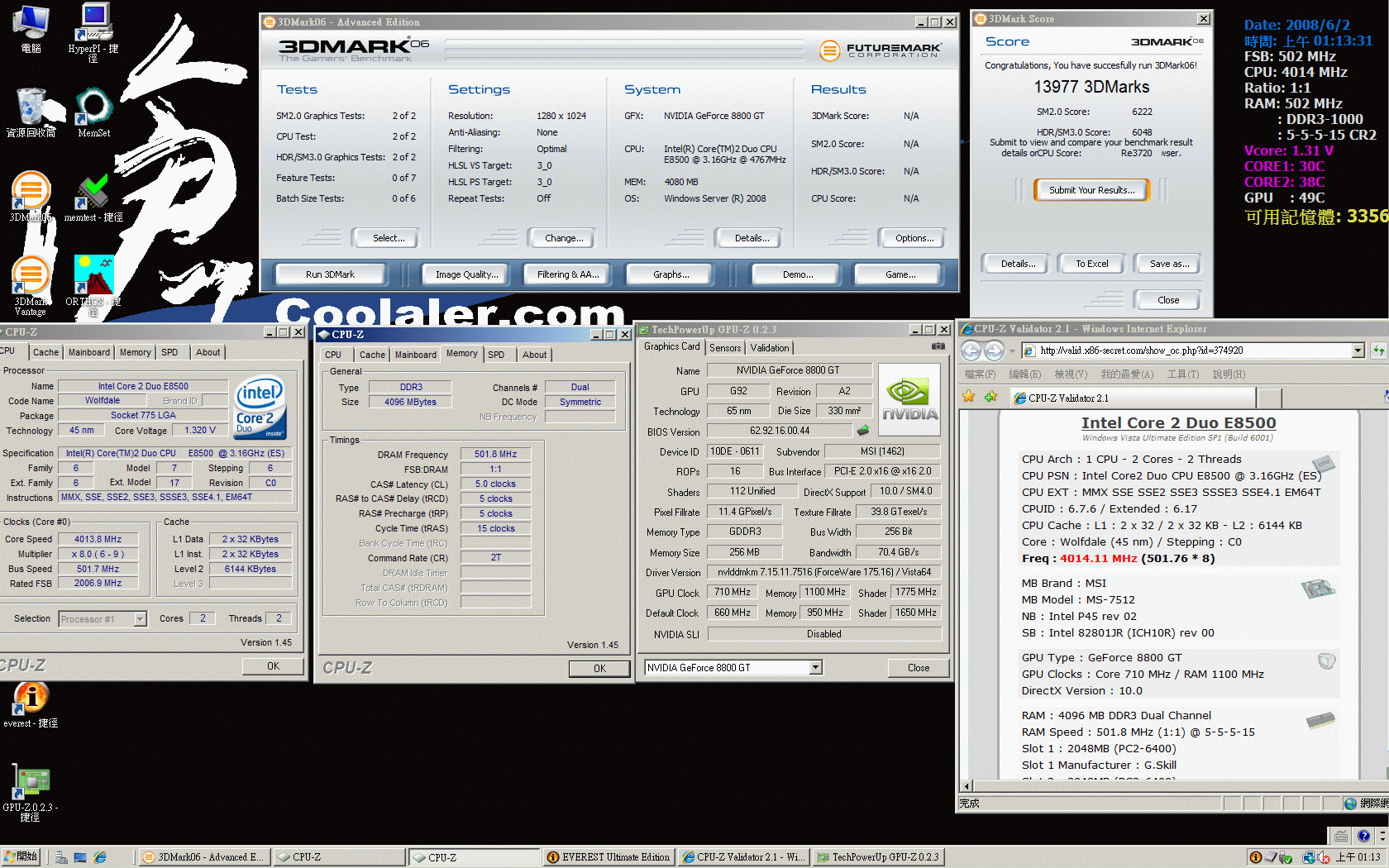Click the empty new tab button in IE
The width and height of the screenshot is (1389, 868).
click(x=1269, y=398)
